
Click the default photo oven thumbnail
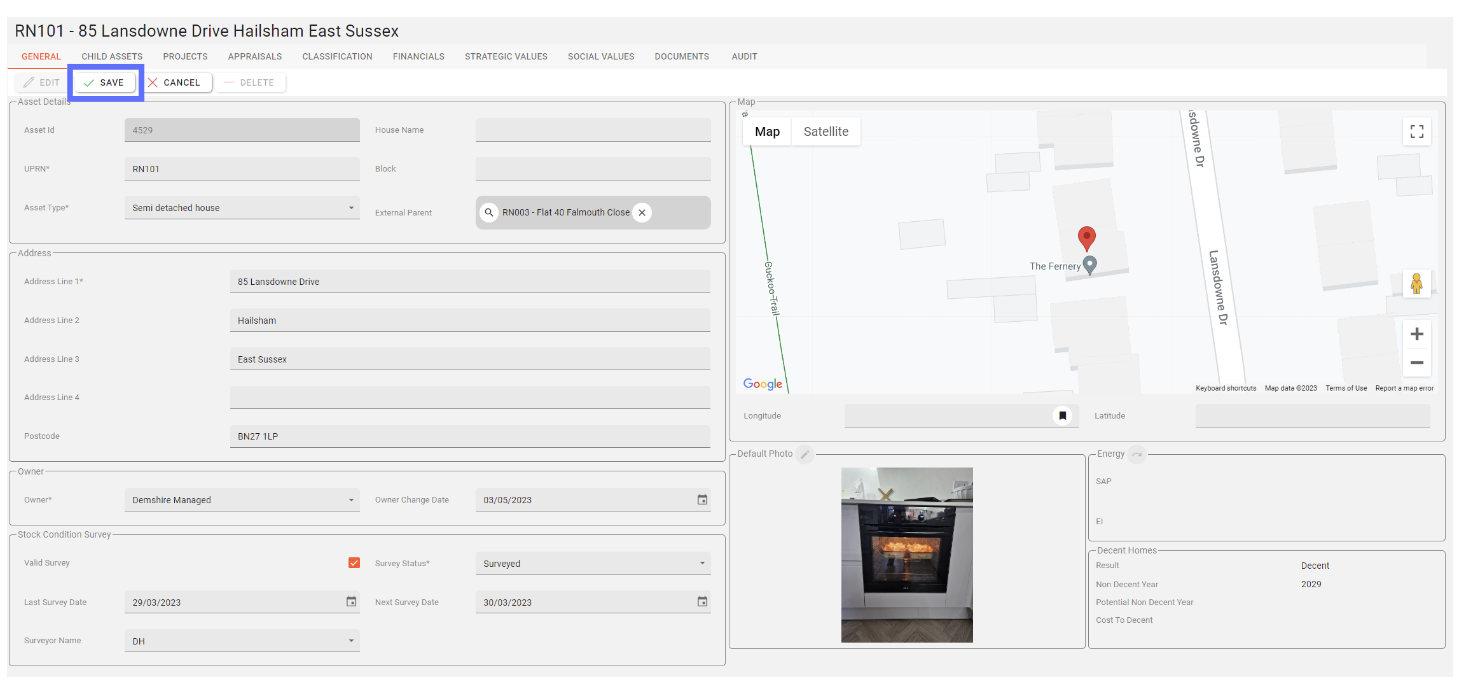pos(907,555)
